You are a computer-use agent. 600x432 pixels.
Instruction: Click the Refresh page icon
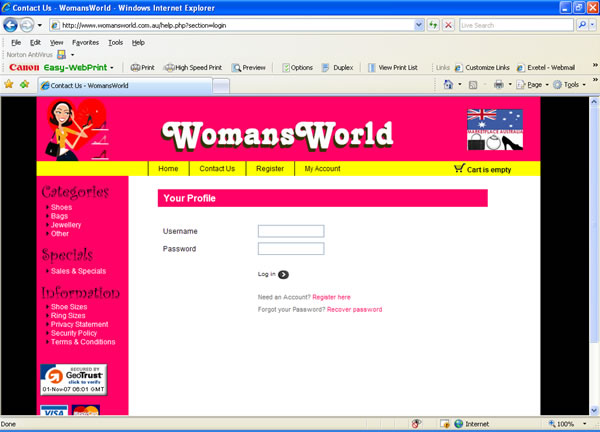coord(434,24)
